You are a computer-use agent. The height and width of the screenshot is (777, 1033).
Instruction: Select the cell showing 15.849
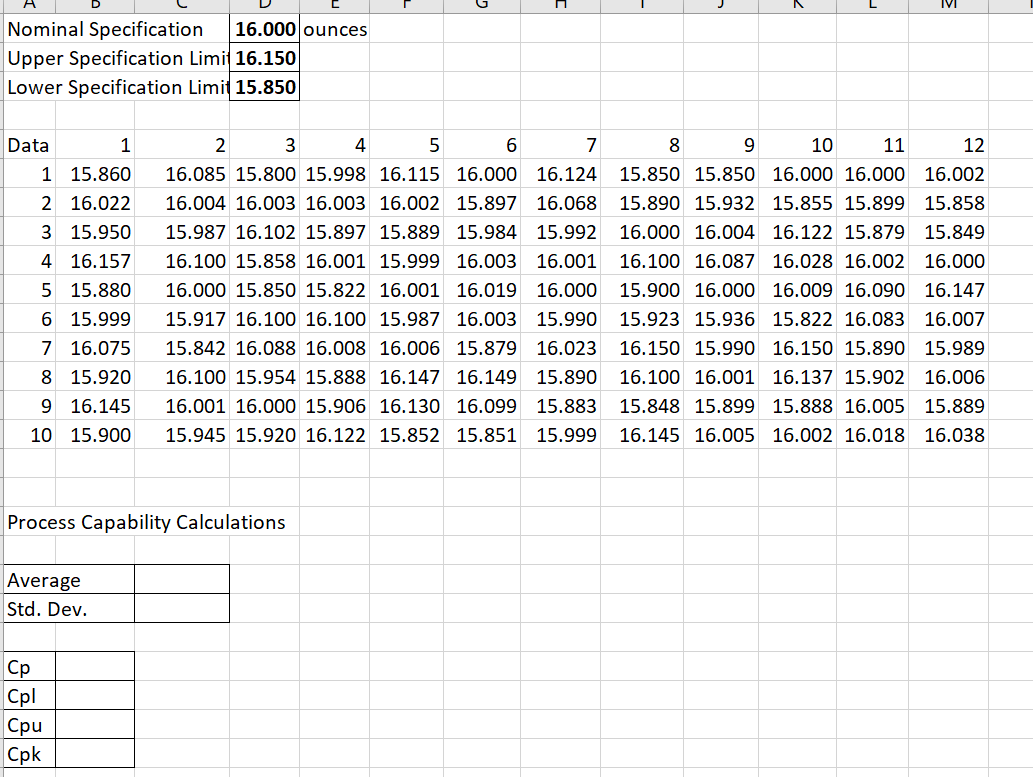point(948,232)
